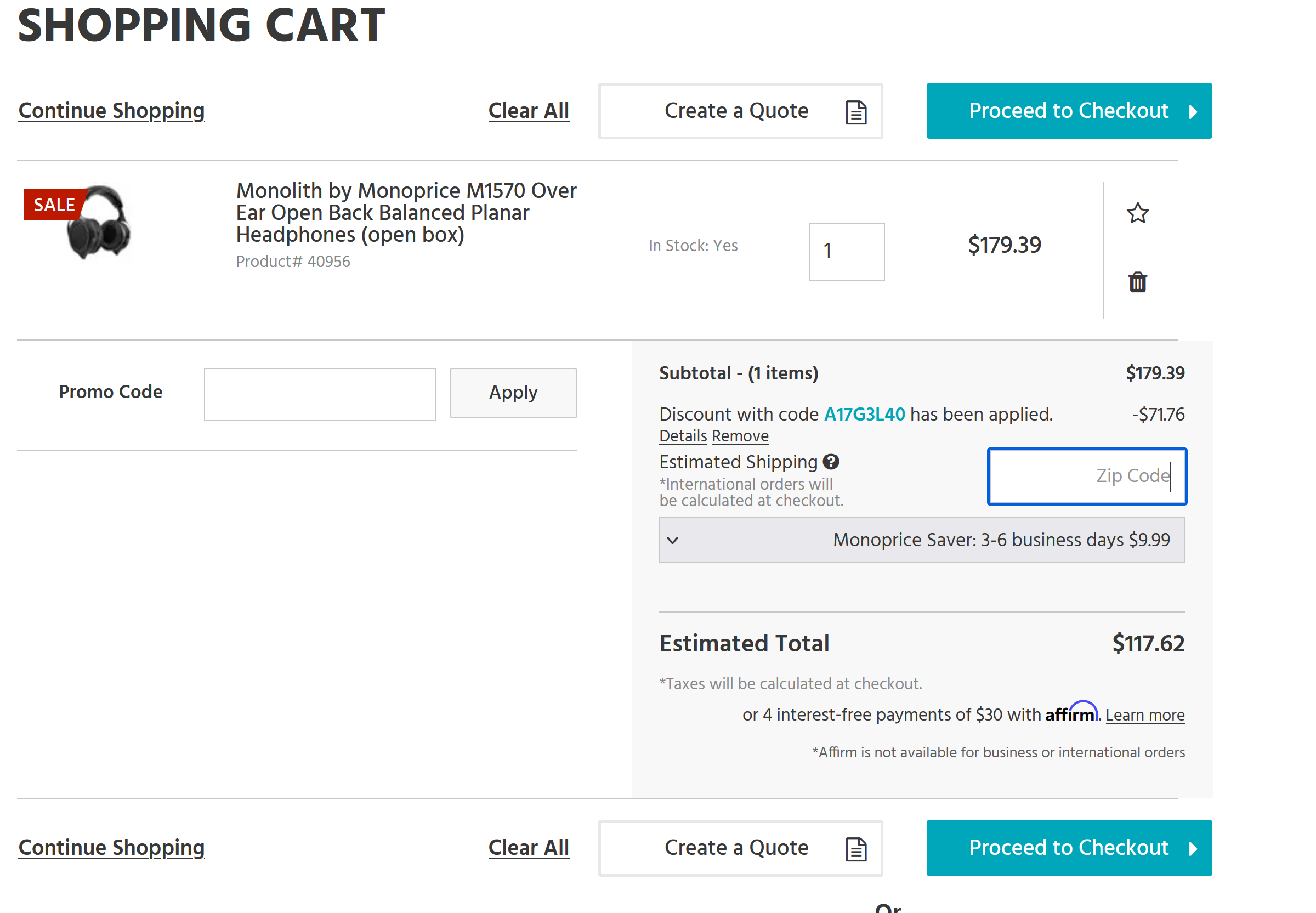The height and width of the screenshot is (913, 1316).
Task: Click the red SALE badge
Action: click(x=54, y=204)
